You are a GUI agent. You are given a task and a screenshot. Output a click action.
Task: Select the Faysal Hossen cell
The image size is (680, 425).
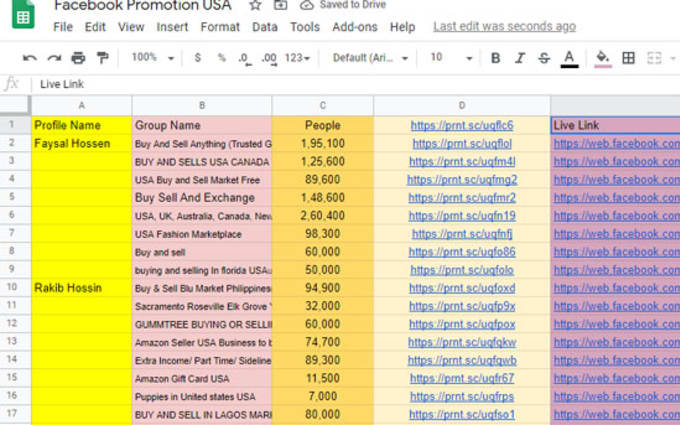(x=82, y=144)
